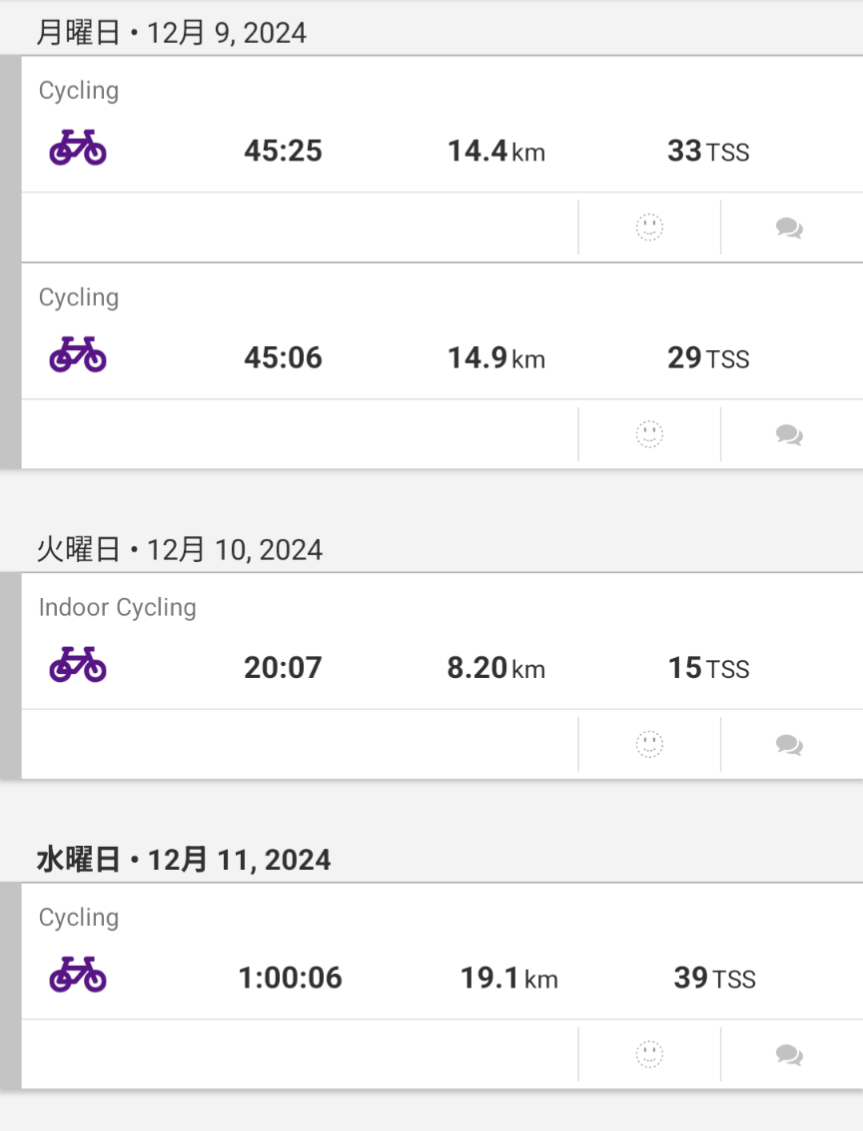This screenshot has width=863, height=1131.
Task: Select the 12月 10, 2024 date header
Action: click(179, 549)
